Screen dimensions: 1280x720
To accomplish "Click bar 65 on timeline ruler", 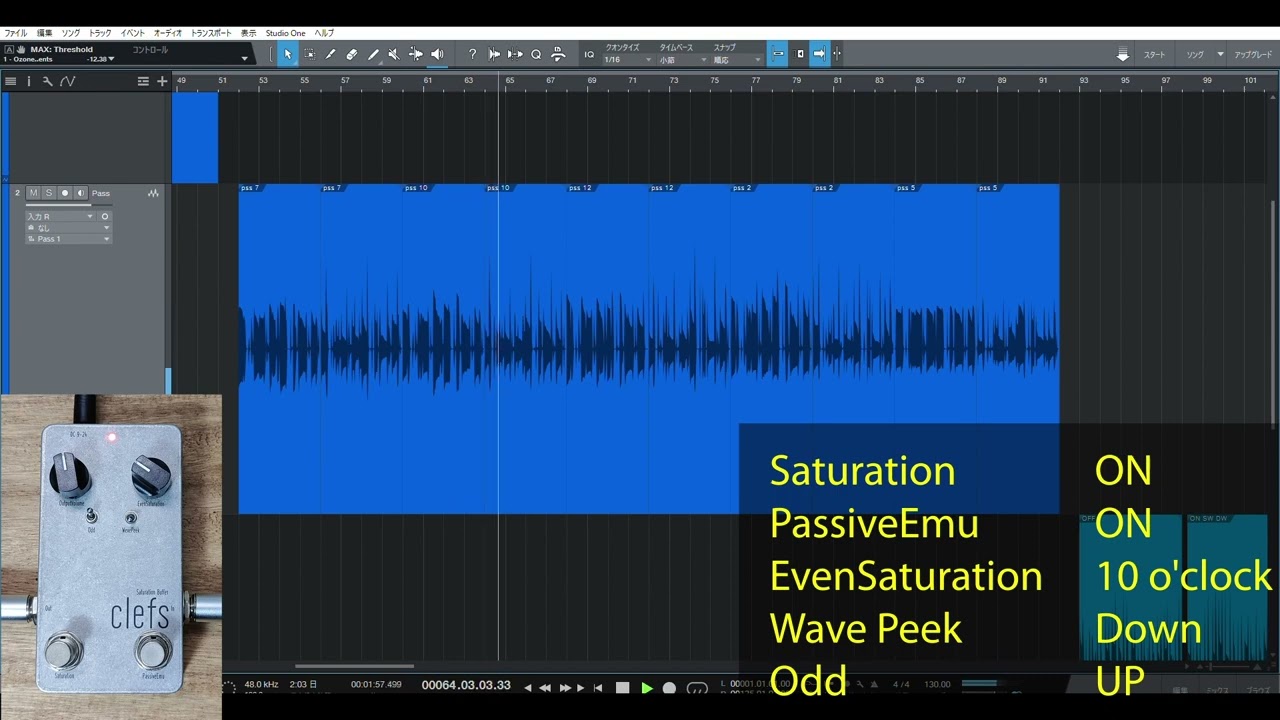I will pyautogui.click(x=509, y=81).
